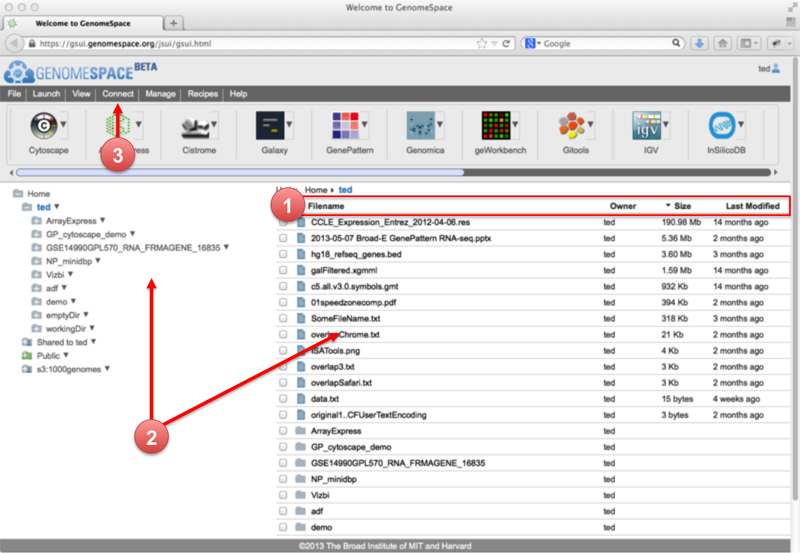Check the box for data.txt
This screenshot has width=800, height=553.
[x=283, y=398]
